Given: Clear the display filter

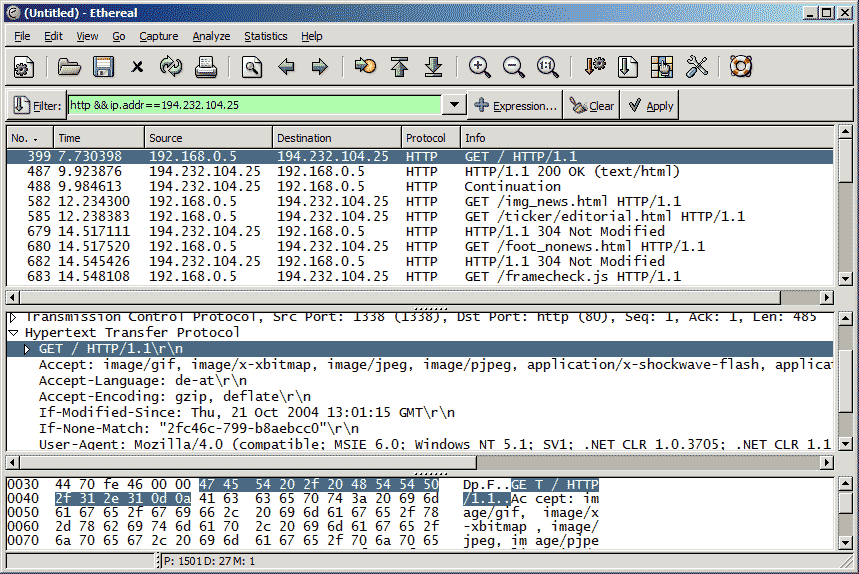Looking at the screenshot, I should tap(592, 105).
